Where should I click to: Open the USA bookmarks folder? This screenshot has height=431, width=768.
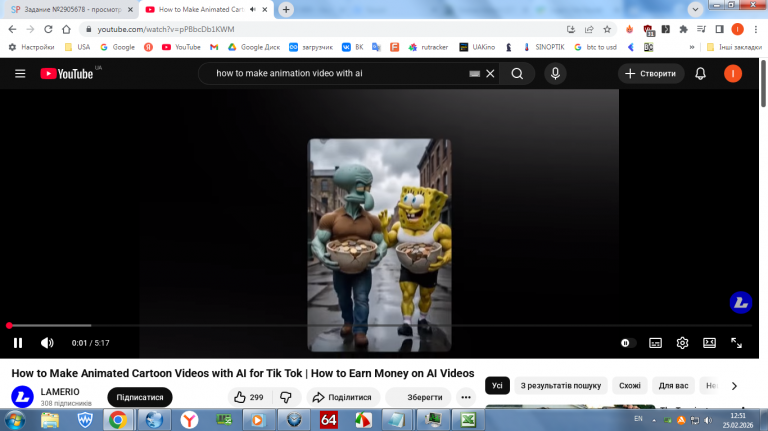click(77, 47)
